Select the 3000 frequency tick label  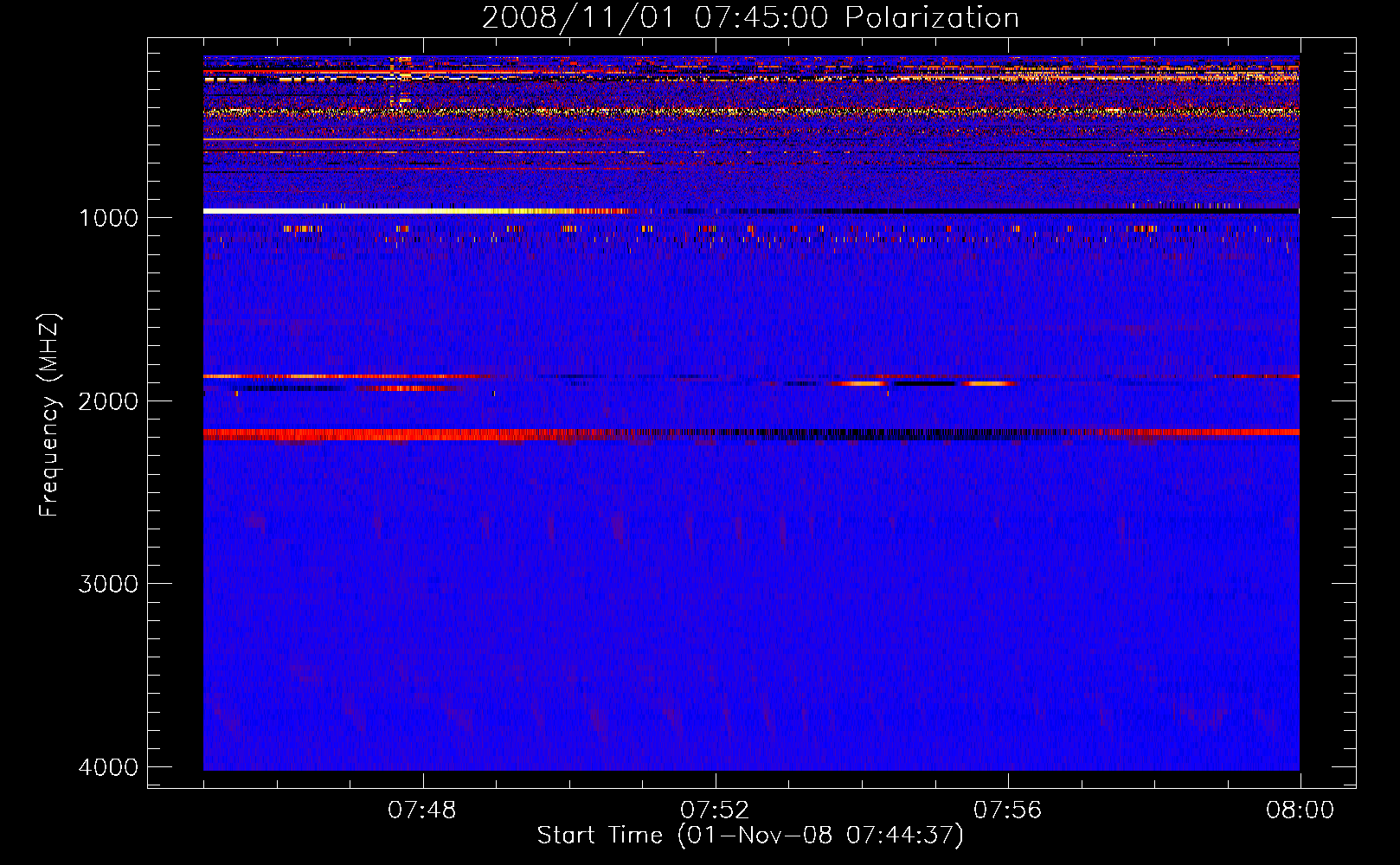click(x=108, y=584)
